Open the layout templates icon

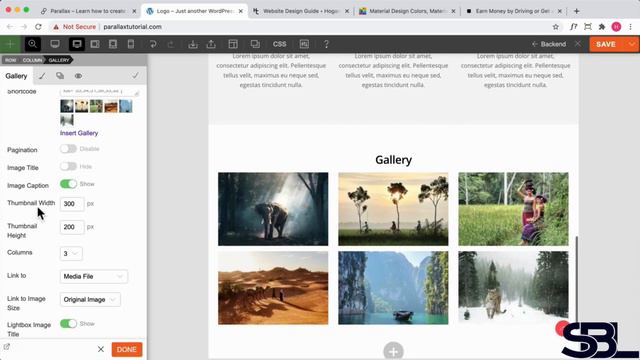pyautogui.click(x=233, y=44)
